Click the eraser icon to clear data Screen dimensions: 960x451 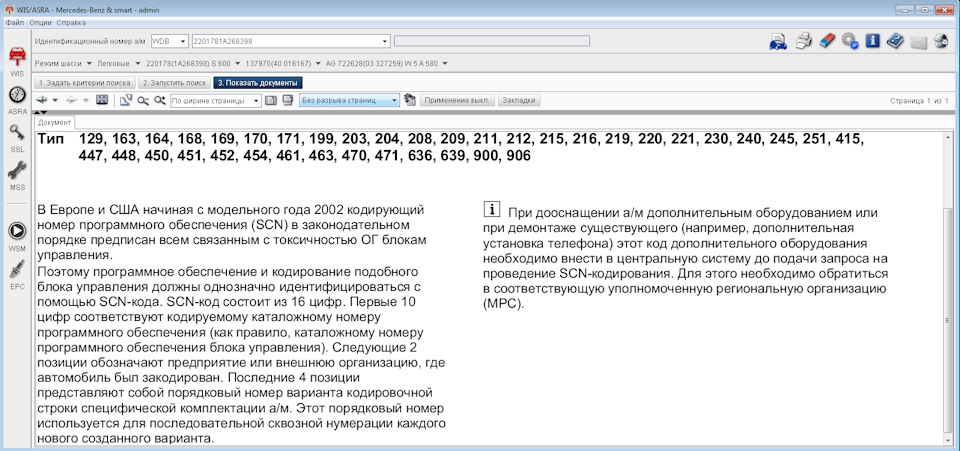click(x=826, y=41)
